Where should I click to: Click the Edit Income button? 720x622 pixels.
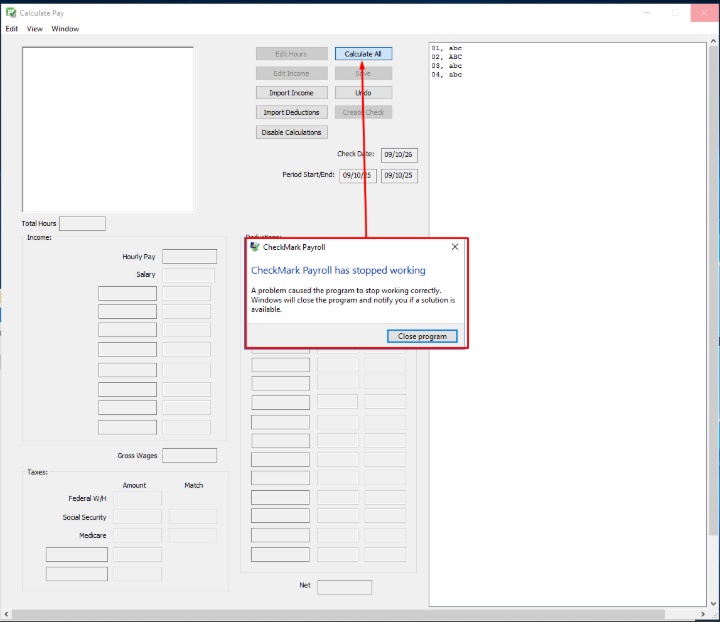292,73
